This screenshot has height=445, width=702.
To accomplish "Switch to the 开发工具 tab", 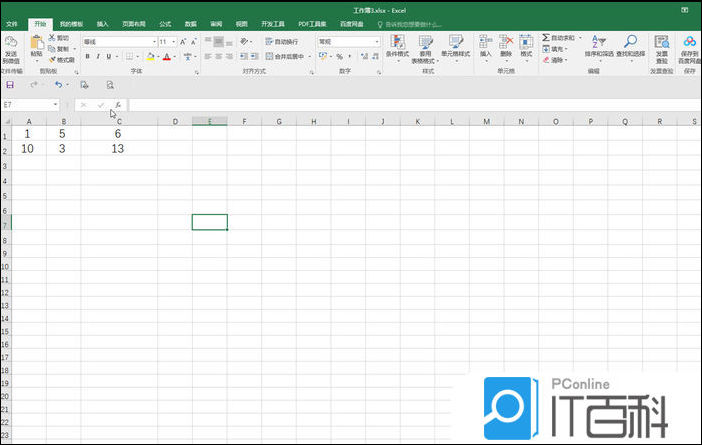I will point(273,24).
